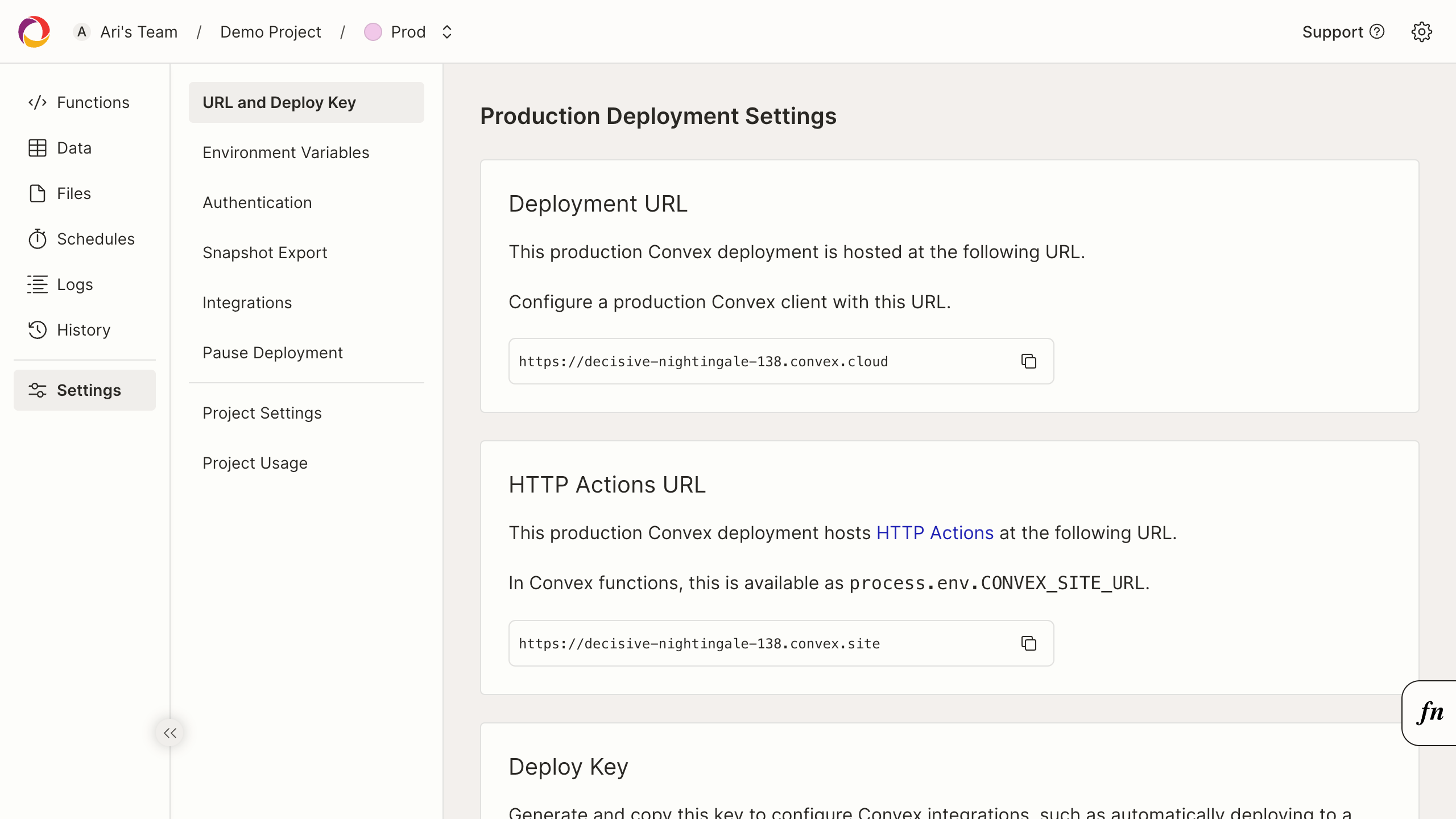1456x819 pixels.
Task: Open Snapshot Export settings
Action: [307, 253]
